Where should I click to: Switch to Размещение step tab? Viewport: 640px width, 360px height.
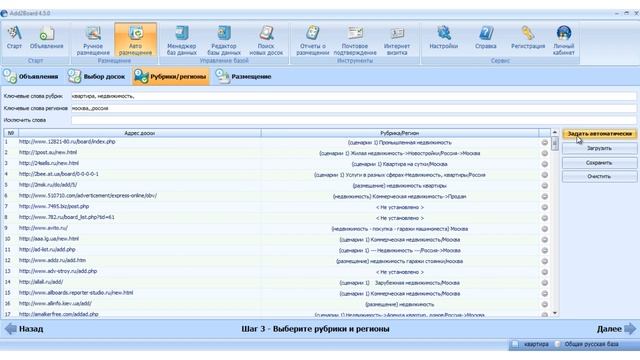[x=244, y=76]
